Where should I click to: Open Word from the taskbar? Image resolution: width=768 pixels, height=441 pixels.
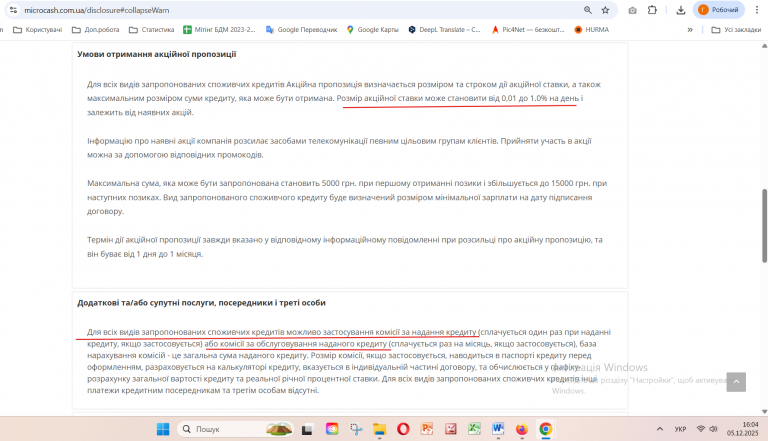[498, 429]
